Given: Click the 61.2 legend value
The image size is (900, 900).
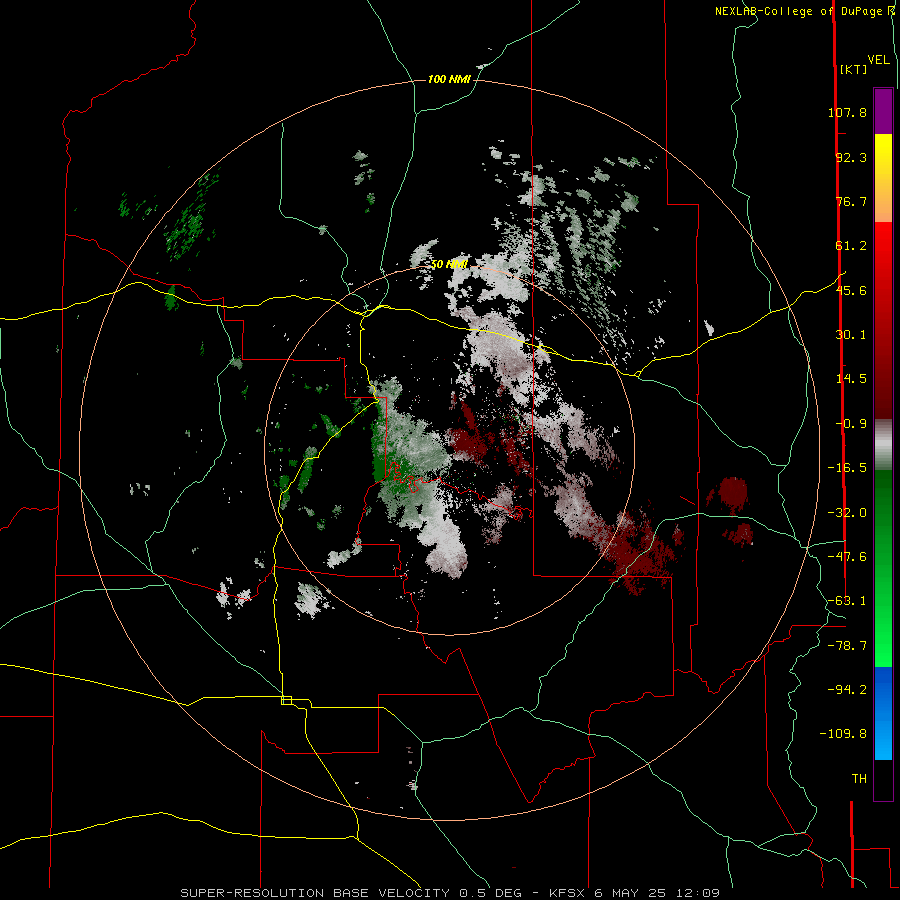Looking at the screenshot, I should point(851,246).
